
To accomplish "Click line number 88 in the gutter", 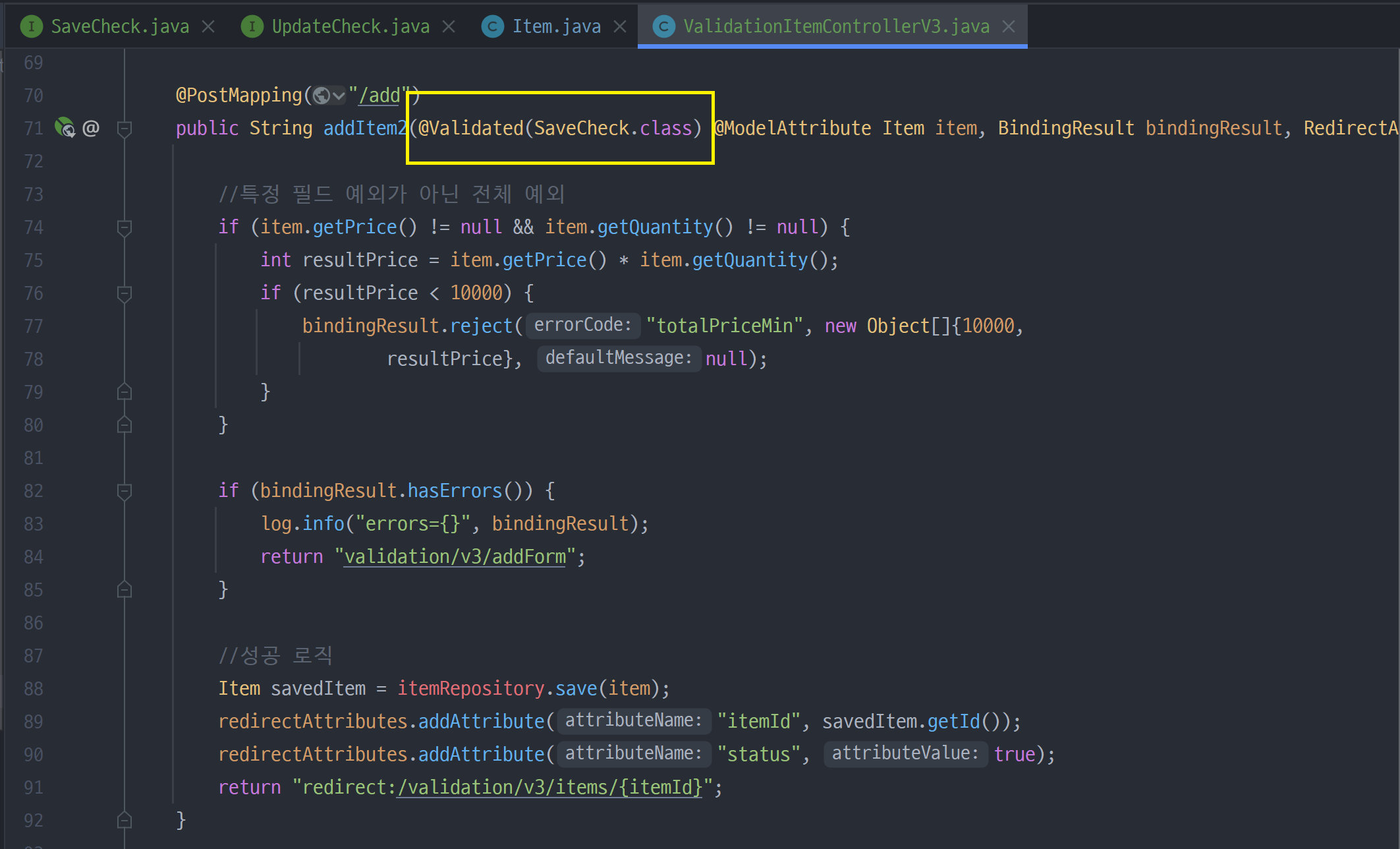I will coord(33,689).
